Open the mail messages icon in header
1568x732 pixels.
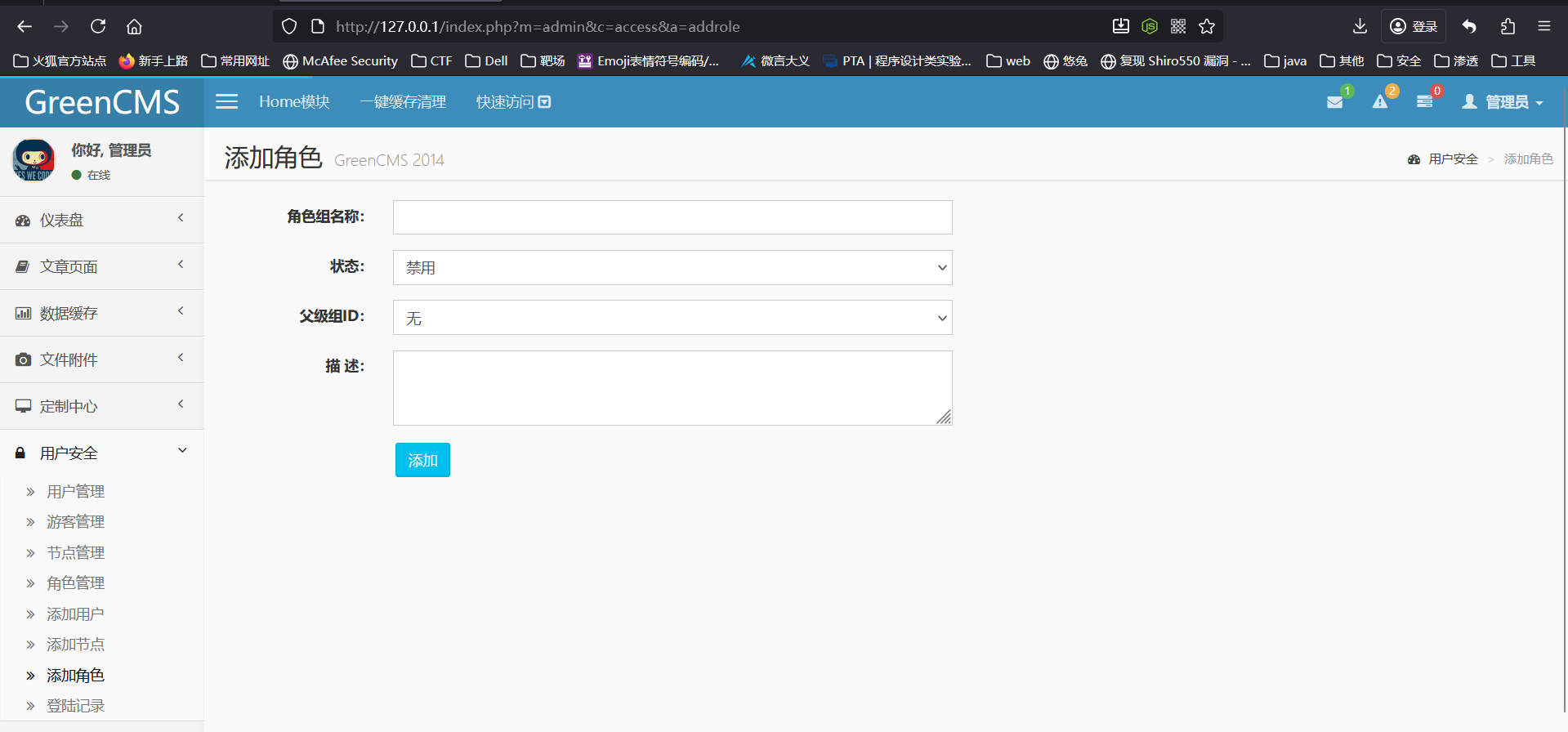click(x=1334, y=102)
